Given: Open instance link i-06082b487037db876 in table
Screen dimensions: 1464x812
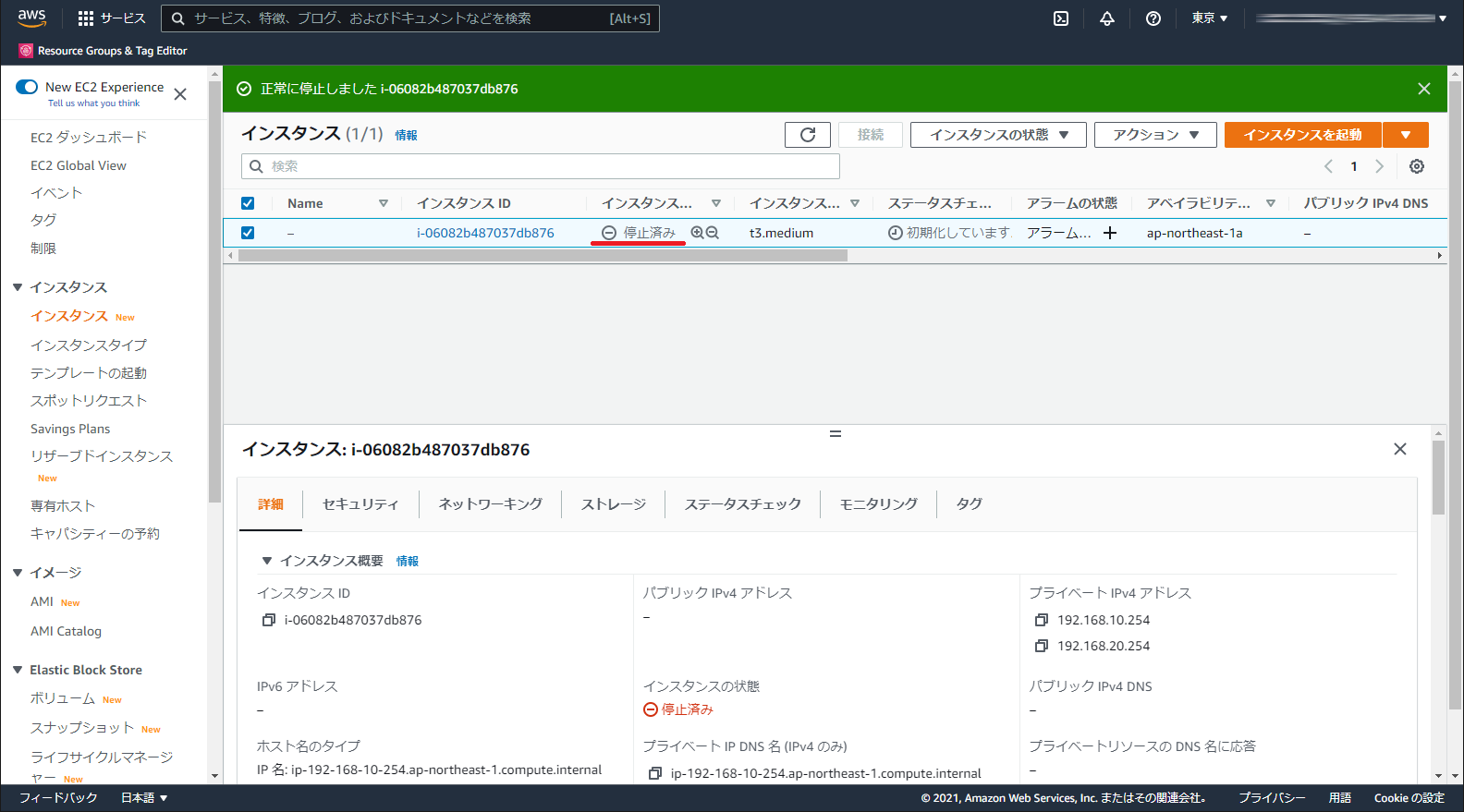Looking at the screenshot, I should 485,233.
